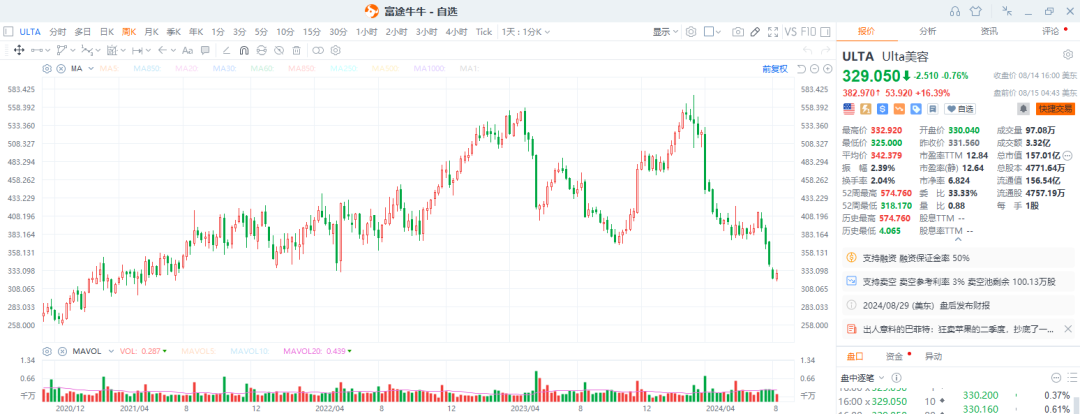Image resolution: width=1080 pixels, height=414 pixels.
Task: Open the 资讯 news tab
Action: 990,31
